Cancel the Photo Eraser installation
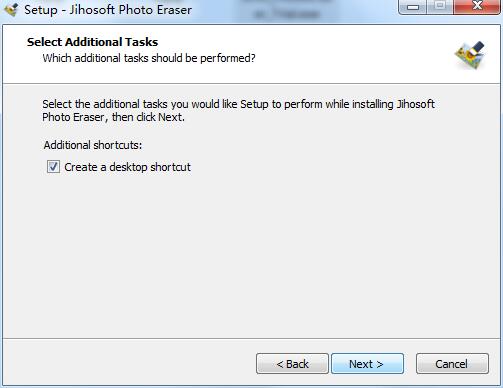 click(x=452, y=364)
